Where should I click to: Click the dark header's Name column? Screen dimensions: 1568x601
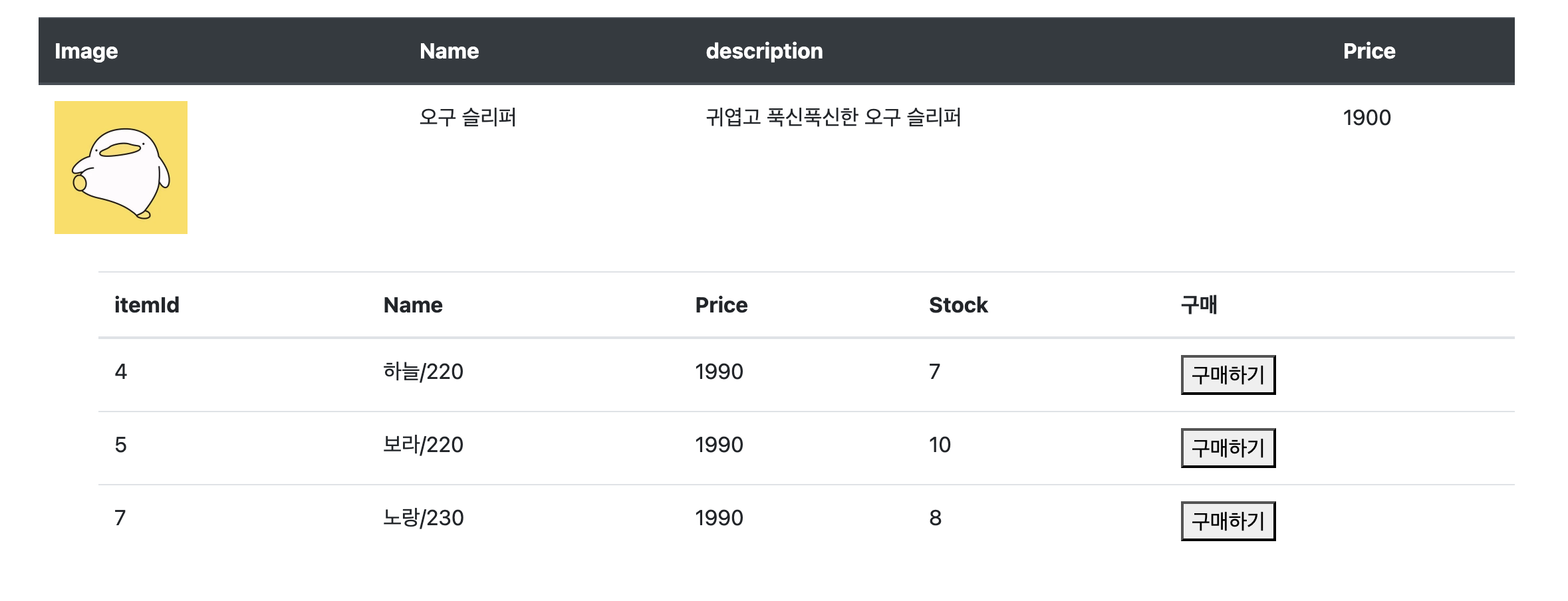(x=449, y=51)
